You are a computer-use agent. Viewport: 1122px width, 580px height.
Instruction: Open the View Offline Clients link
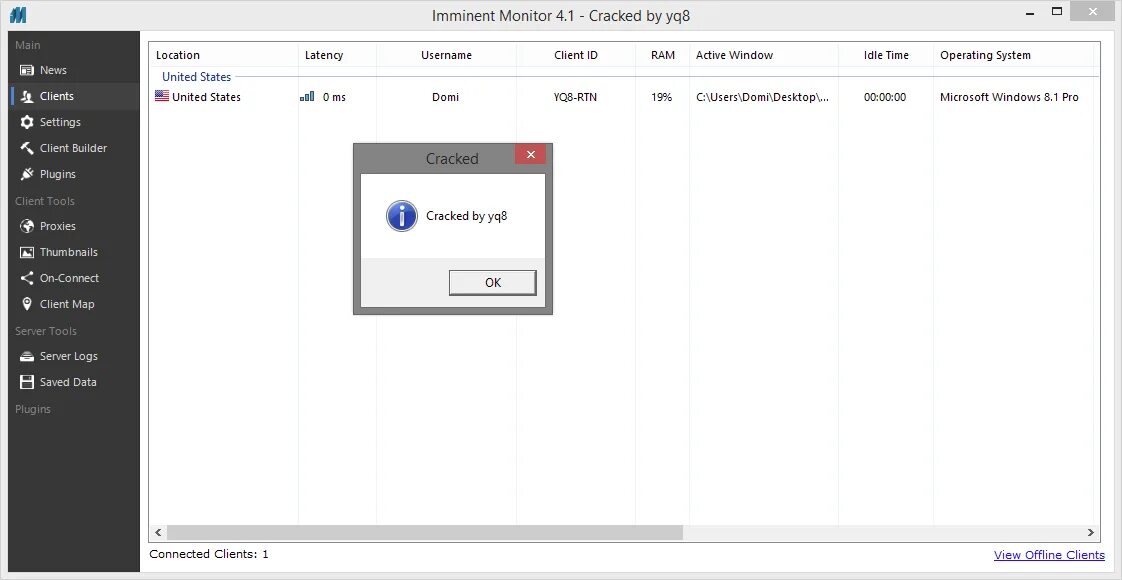tap(1049, 554)
